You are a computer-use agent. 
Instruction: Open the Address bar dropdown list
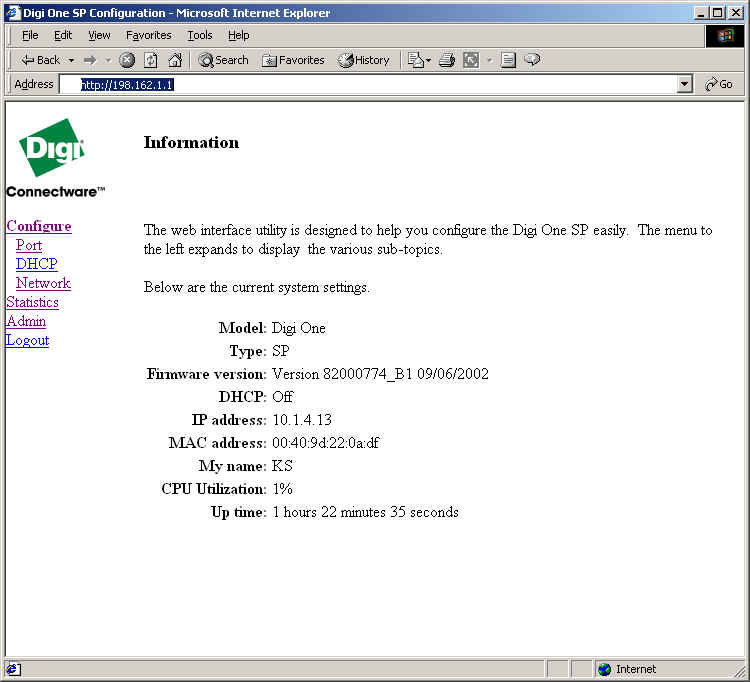coord(685,85)
